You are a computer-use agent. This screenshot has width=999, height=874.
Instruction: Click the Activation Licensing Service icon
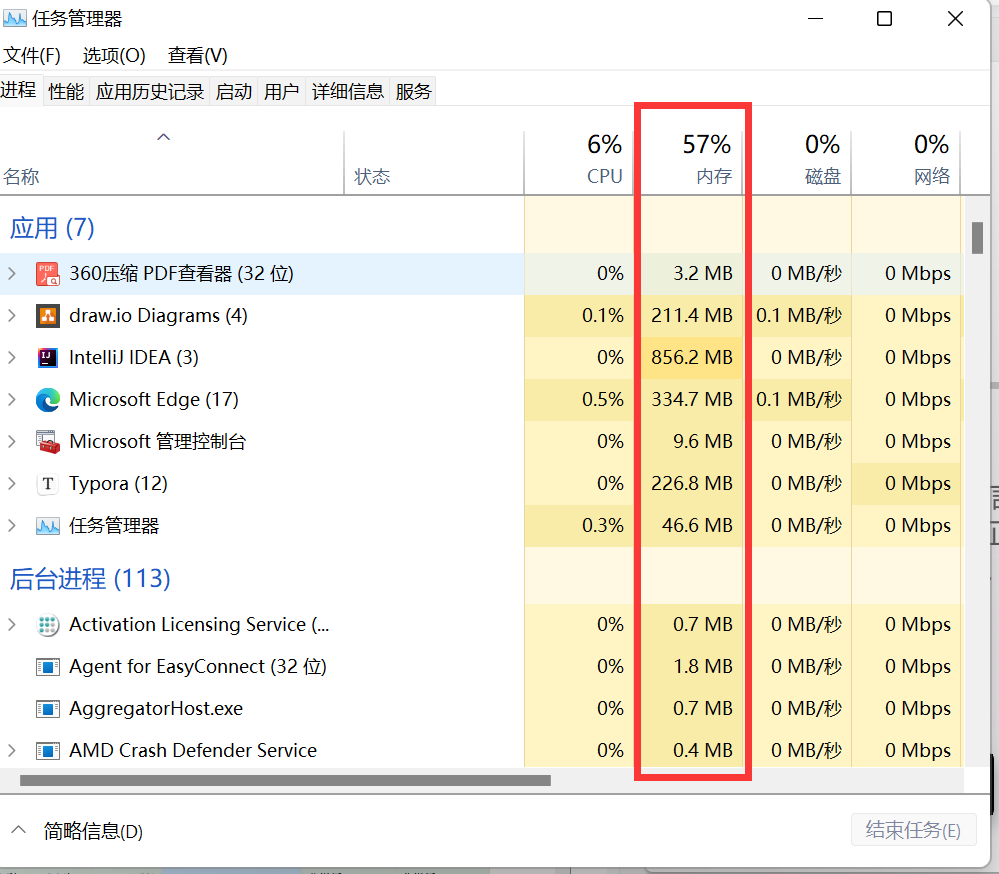48,625
